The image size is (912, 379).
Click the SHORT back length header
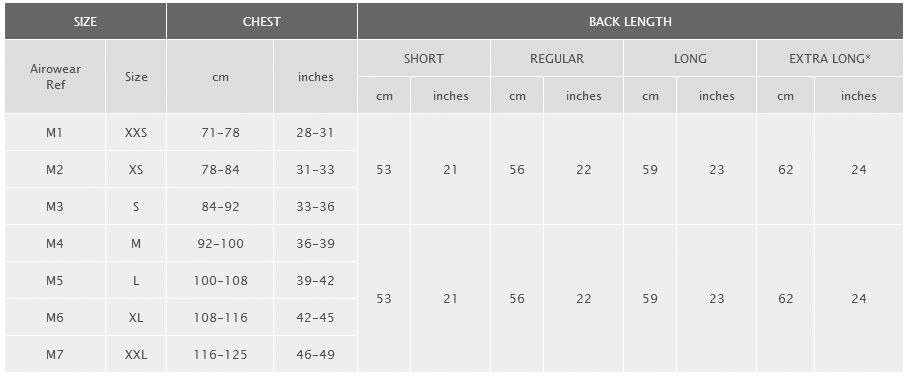click(423, 58)
